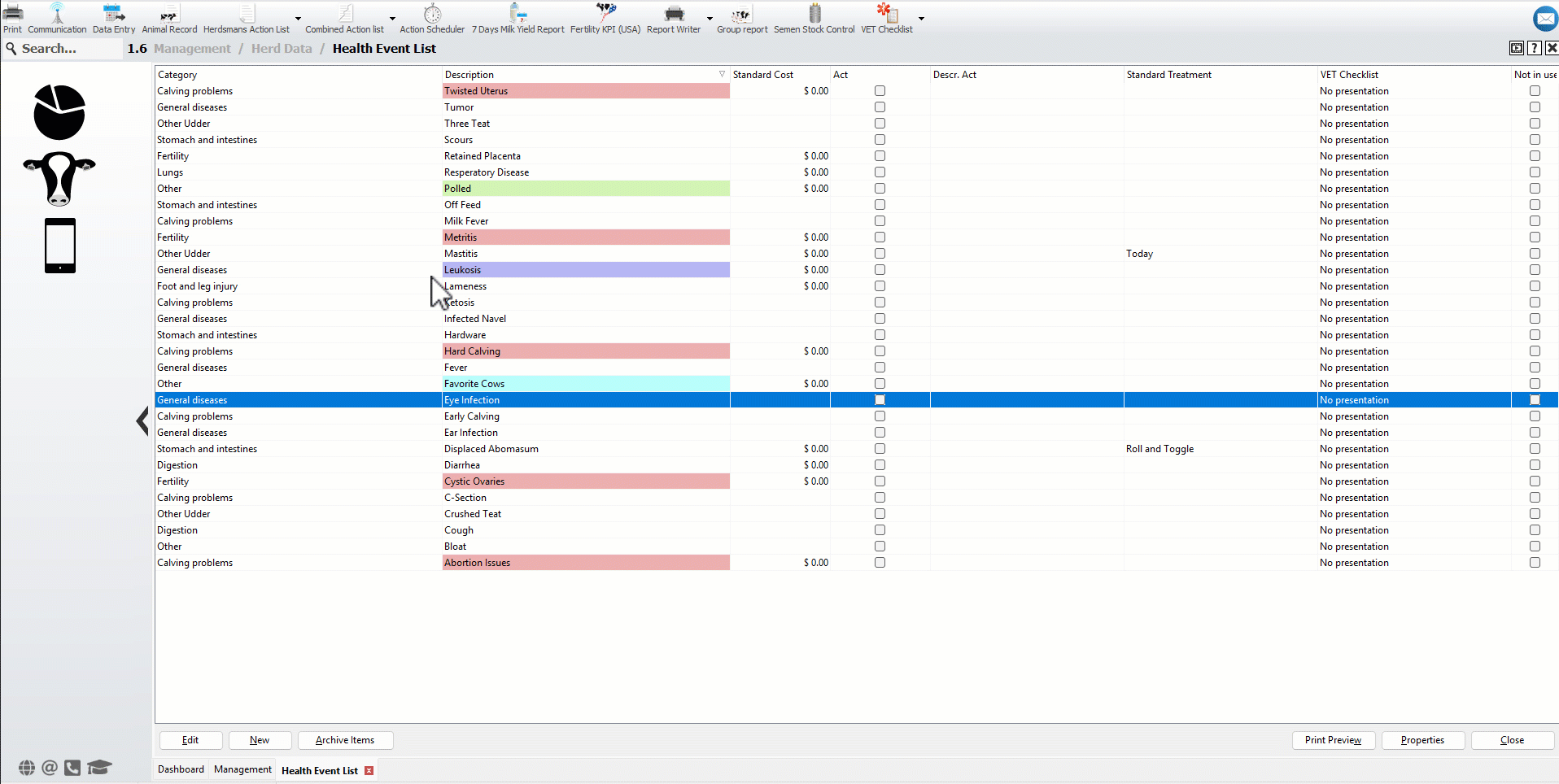Image resolution: width=1559 pixels, height=784 pixels.
Task: Check Act box for Displaced Abomasum
Action: 880,449
